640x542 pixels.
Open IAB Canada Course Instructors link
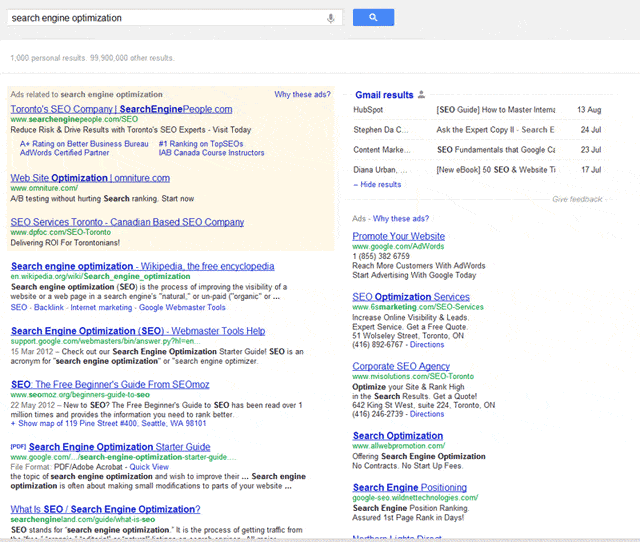[211, 153]
